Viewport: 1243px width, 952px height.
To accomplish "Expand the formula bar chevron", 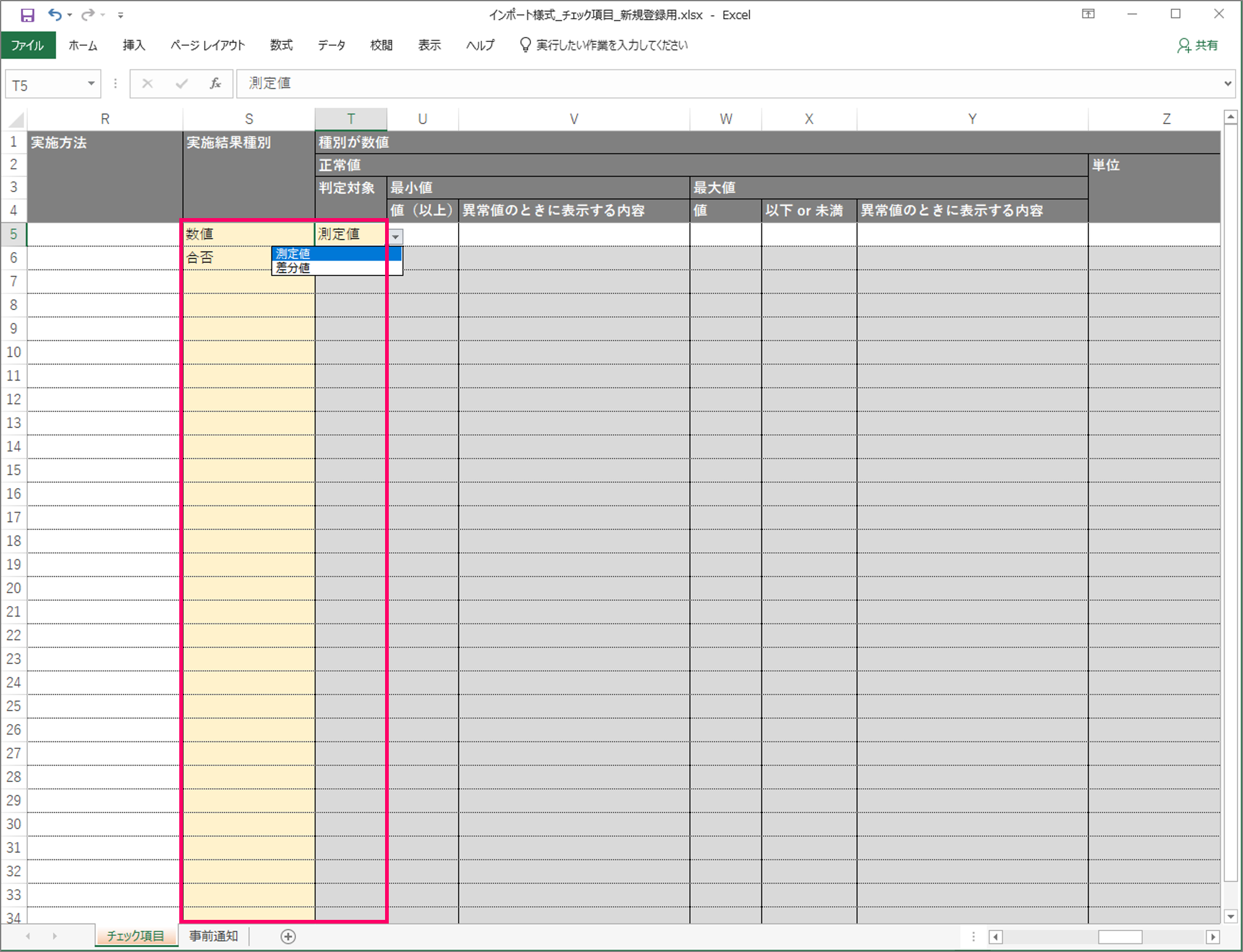I will [1228, 83].
